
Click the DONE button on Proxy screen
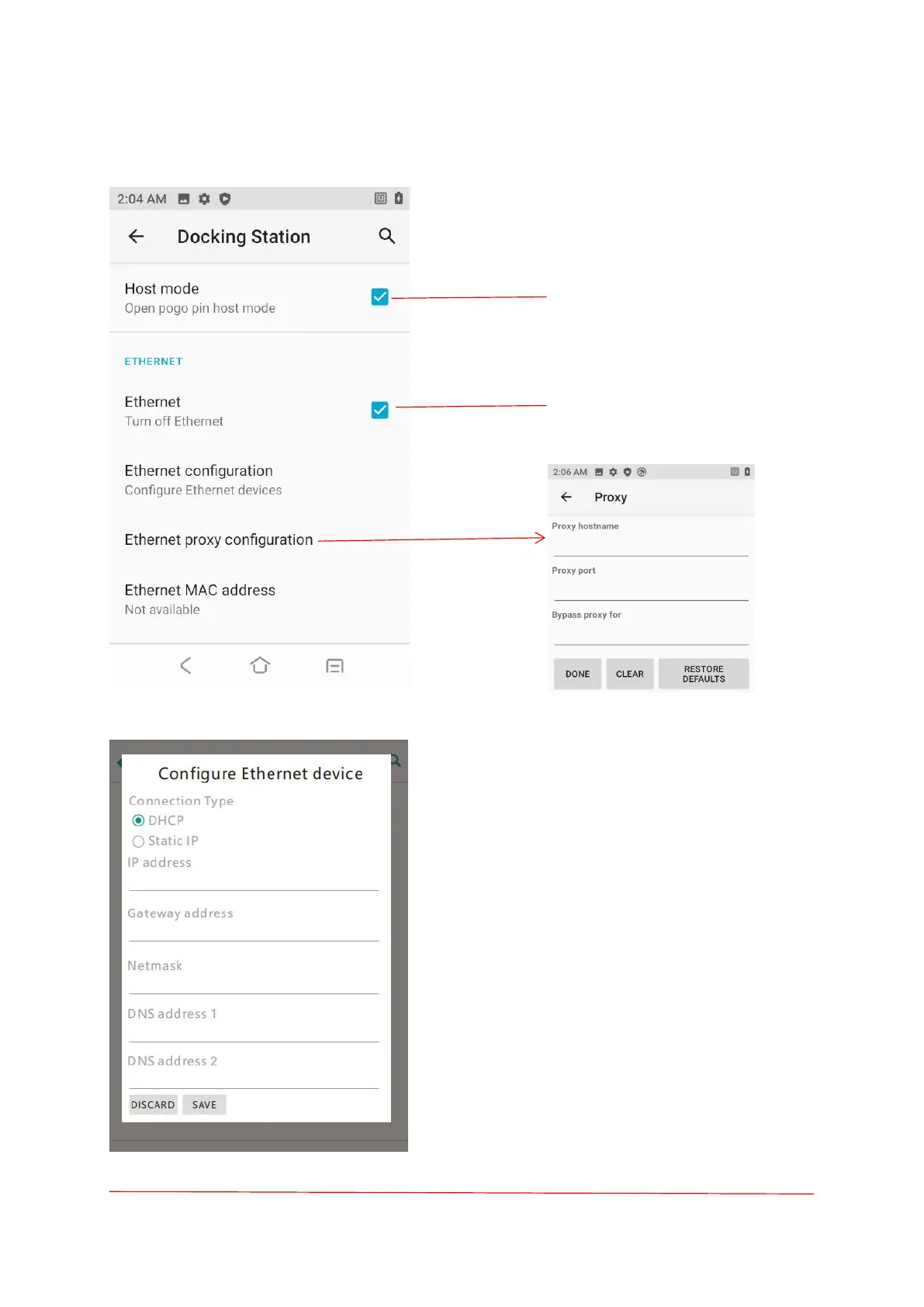577,674
